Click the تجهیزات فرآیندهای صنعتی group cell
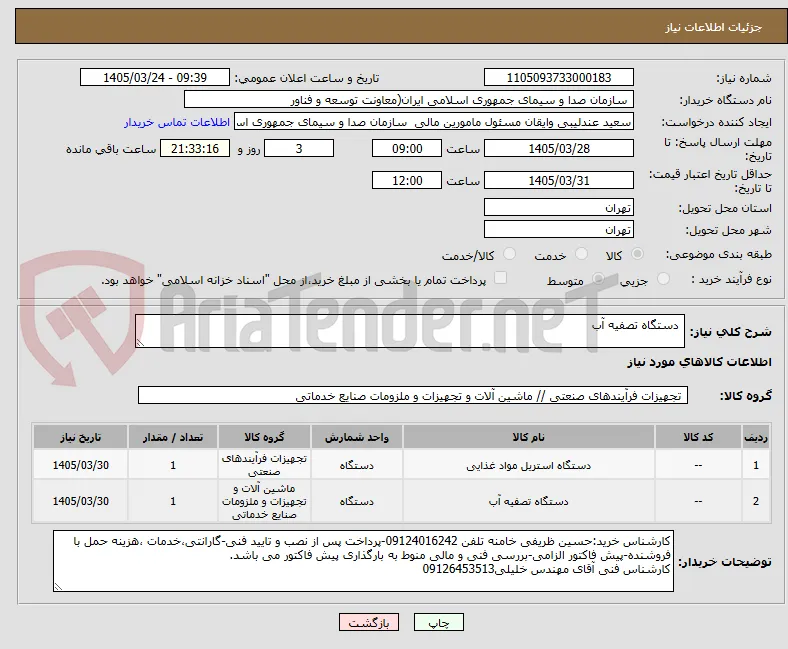The height and width of the screenshot is (649, 788). point(264,465)
